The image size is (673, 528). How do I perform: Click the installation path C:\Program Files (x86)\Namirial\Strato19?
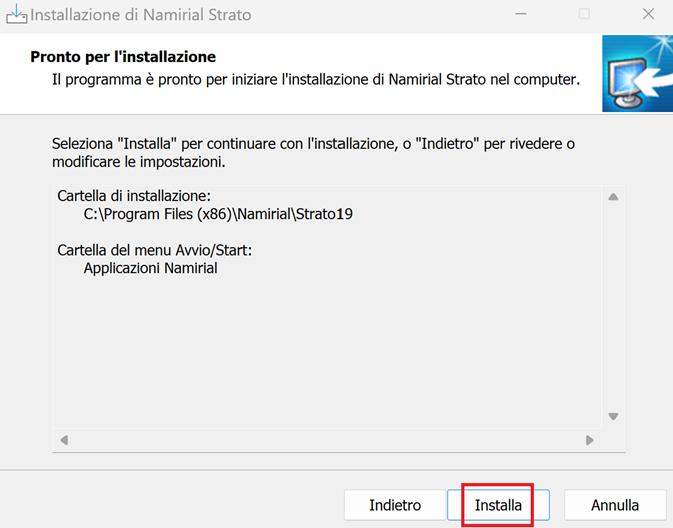tap(218, 214)
